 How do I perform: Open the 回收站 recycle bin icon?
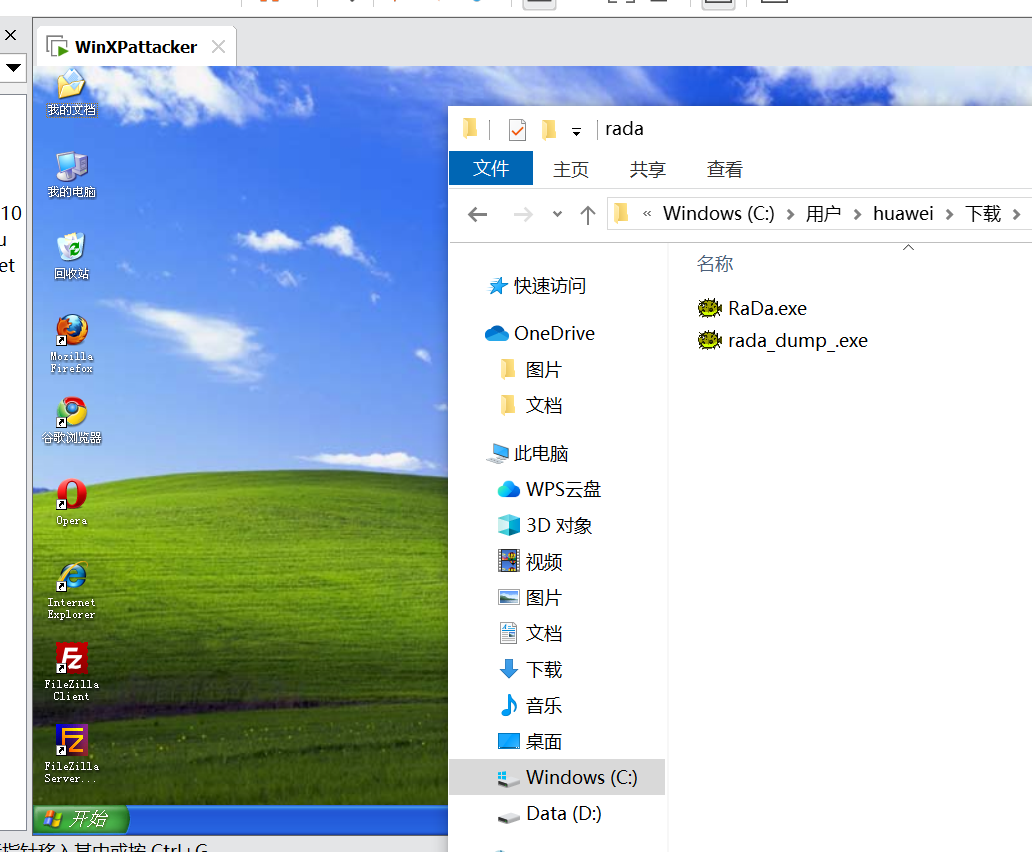point(71,257)
